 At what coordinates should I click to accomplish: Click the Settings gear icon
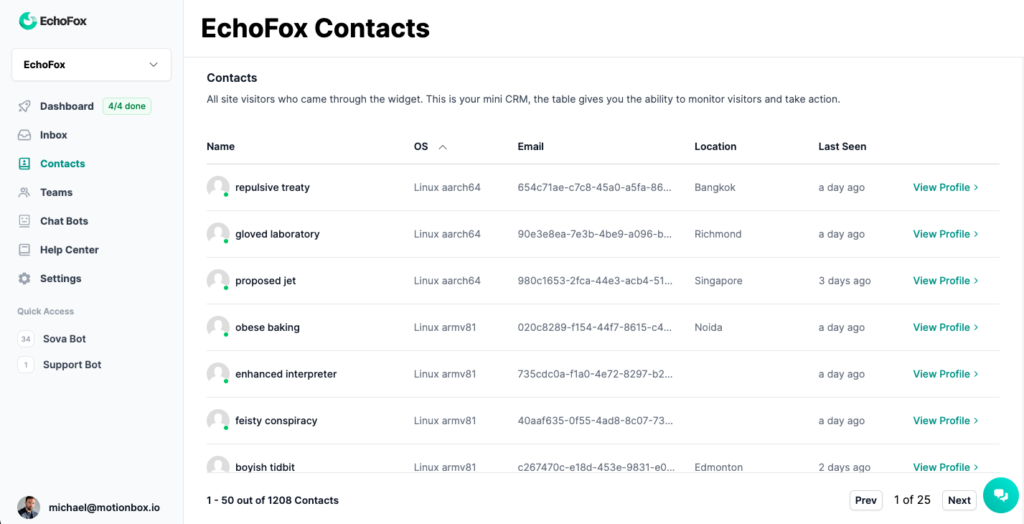pos(24,279)
